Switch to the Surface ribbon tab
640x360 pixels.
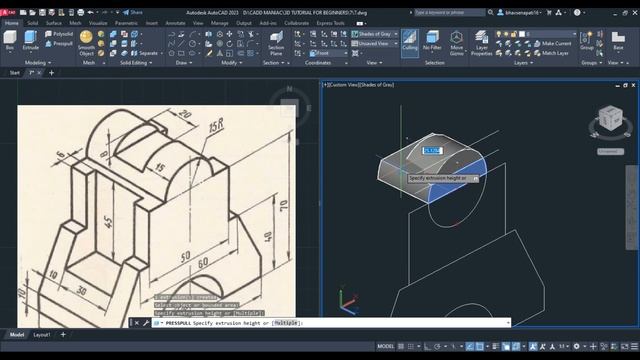53,23
